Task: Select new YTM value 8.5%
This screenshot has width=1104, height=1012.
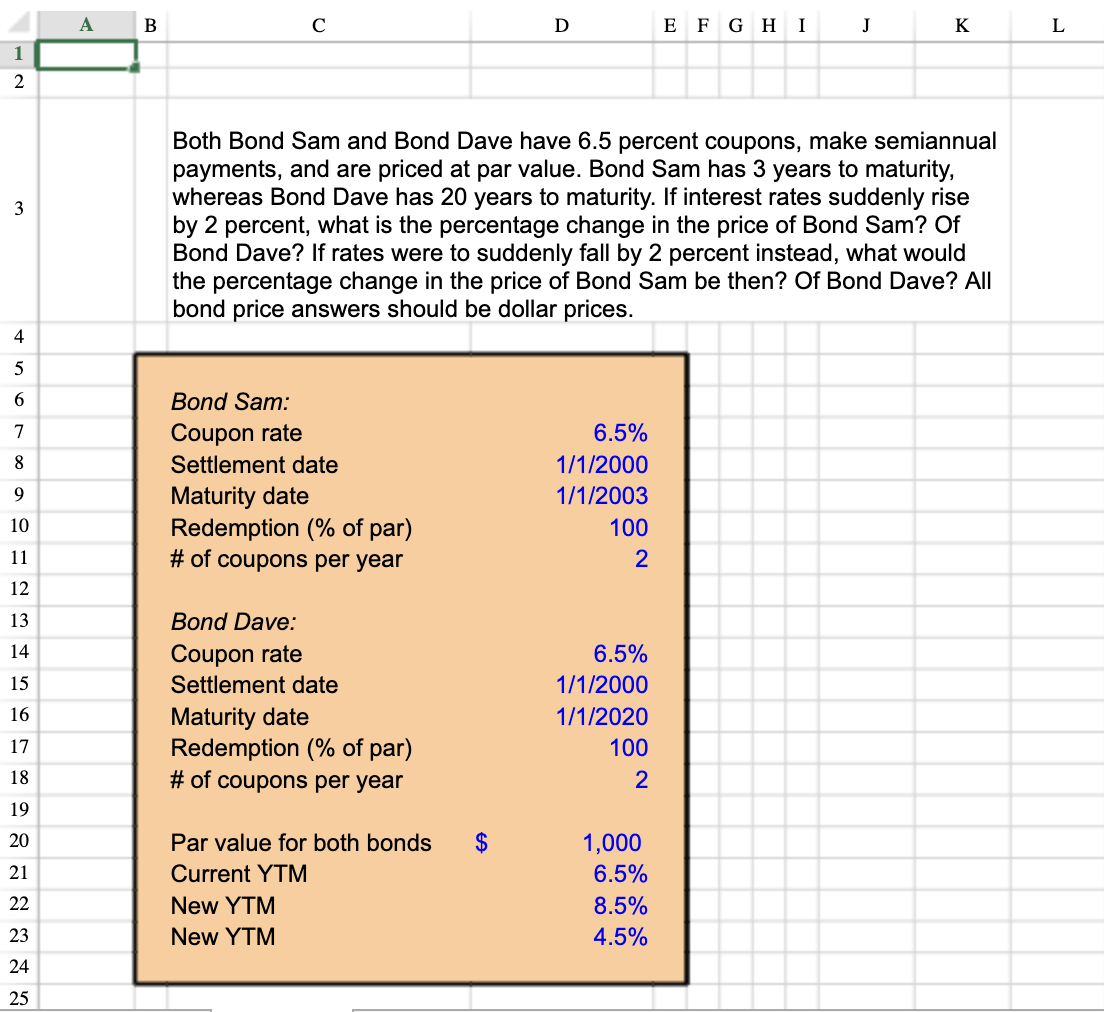Action: click(620, 906)
